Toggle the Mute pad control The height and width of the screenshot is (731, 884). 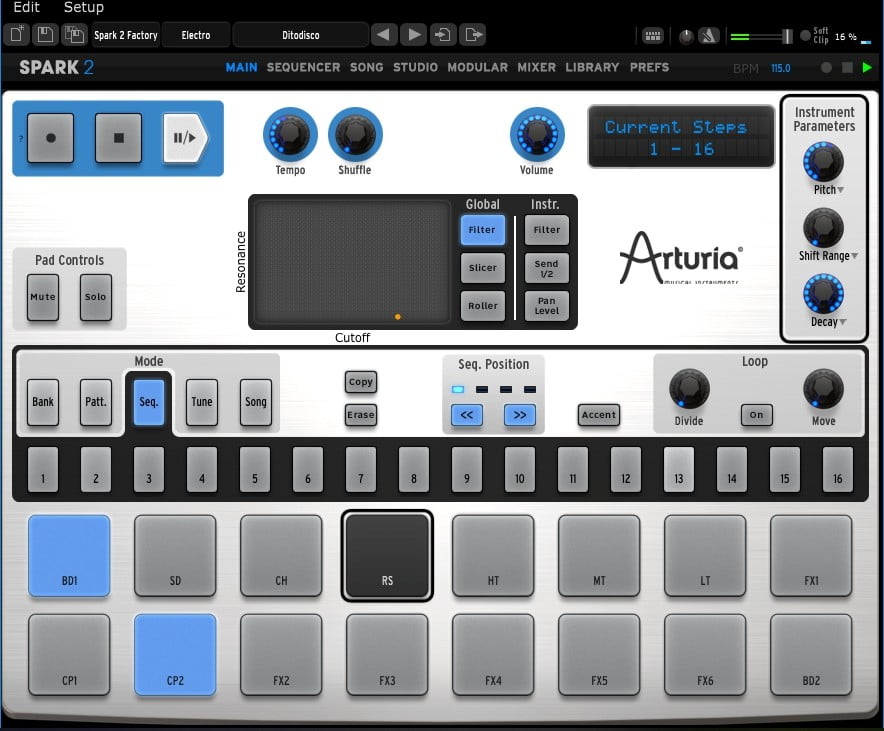click(43, 297)
